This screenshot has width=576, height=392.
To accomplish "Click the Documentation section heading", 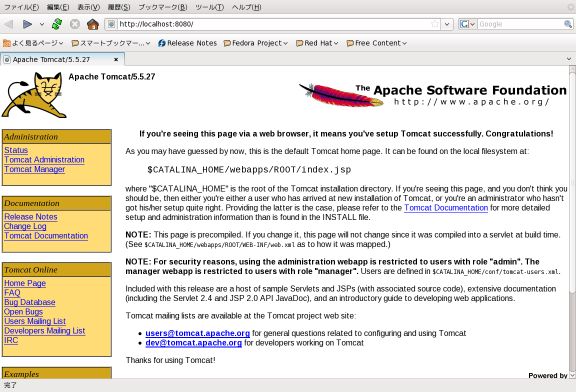I will click(32, 203).
